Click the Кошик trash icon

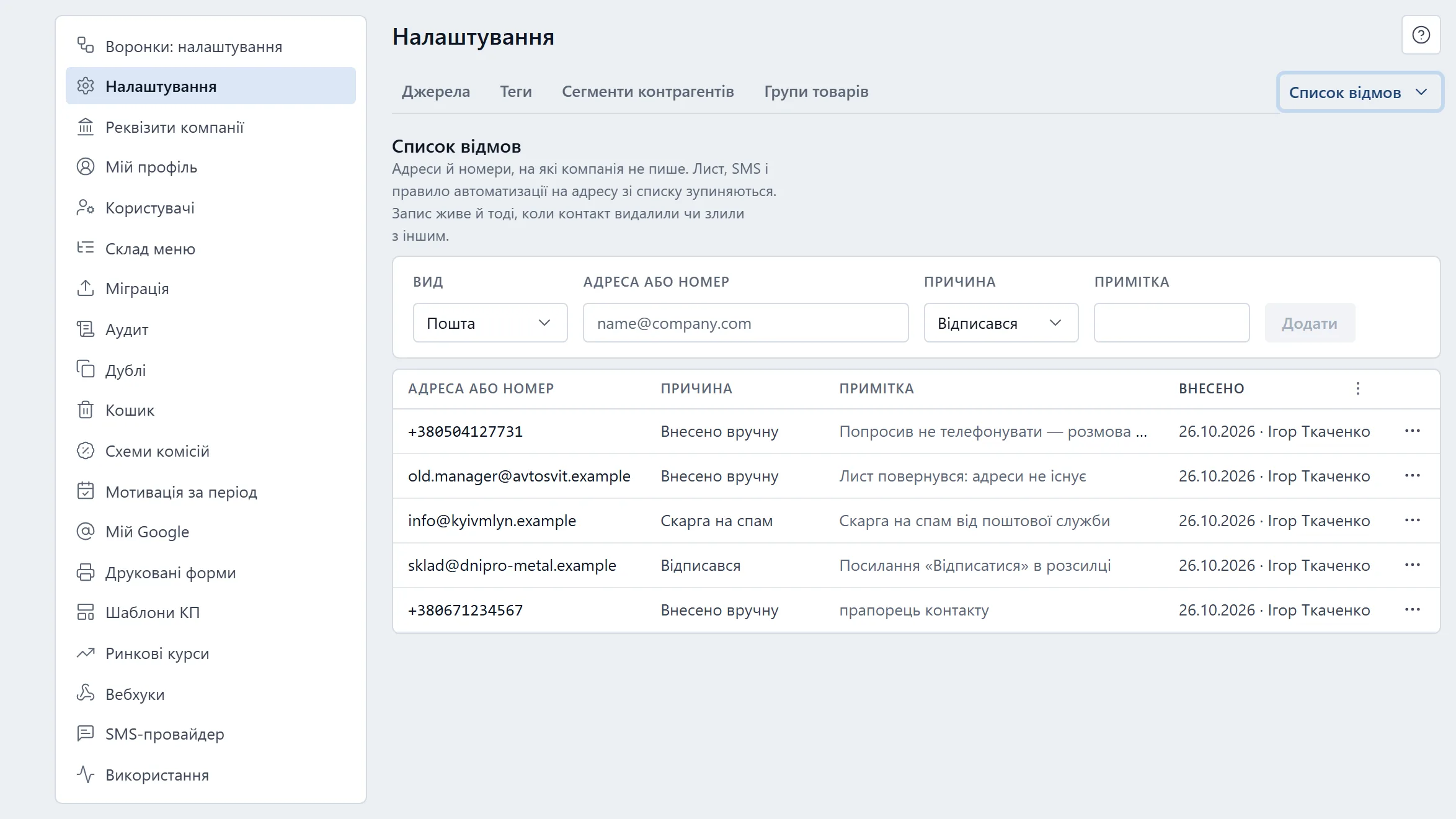coord(85,409)
